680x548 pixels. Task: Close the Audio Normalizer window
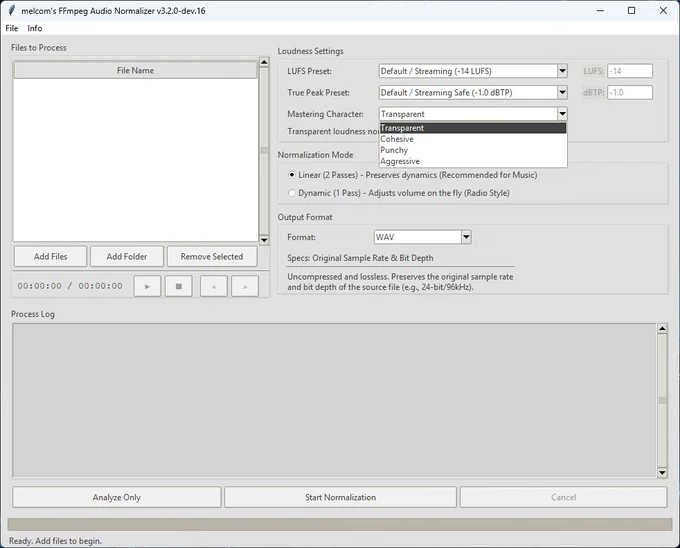click(x=663, y=10)
